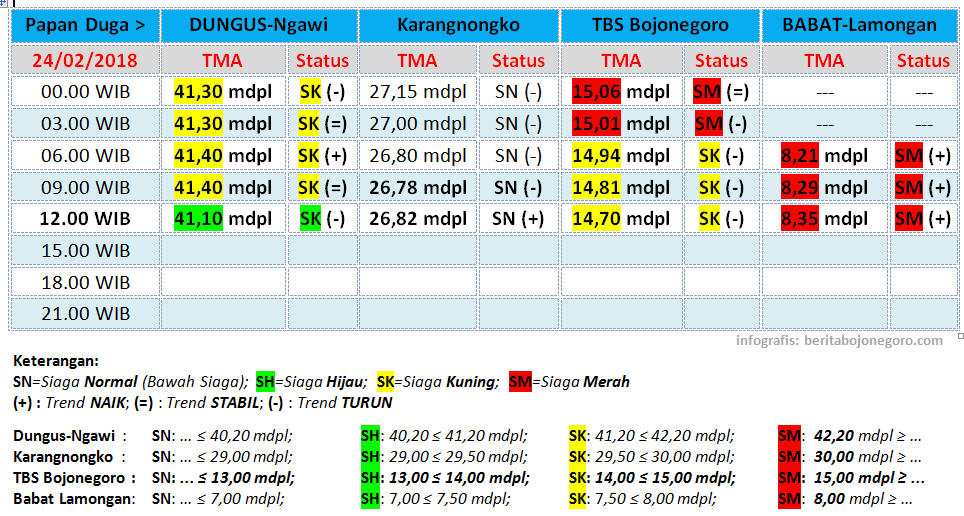The image size is (964, 516).
Task: Select the Papan Duga header cell
Action: coord(85,25)
